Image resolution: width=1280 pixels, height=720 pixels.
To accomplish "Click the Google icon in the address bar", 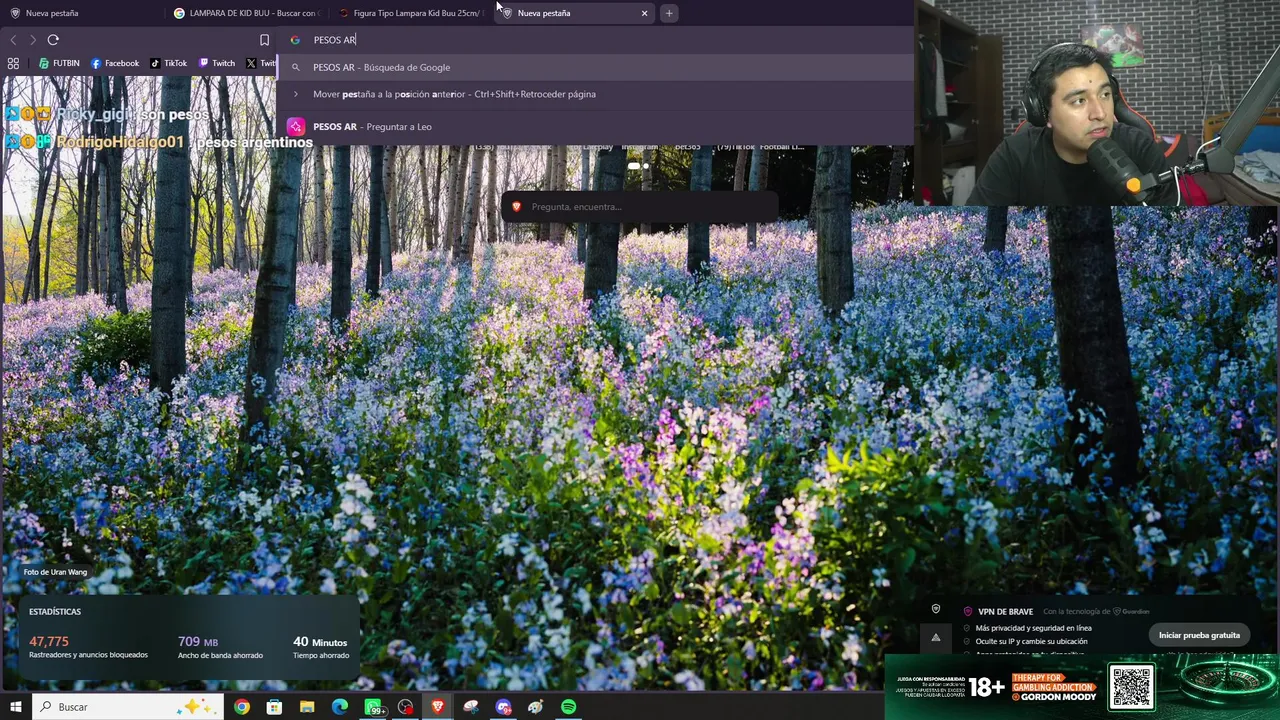I will coord(295,40).
